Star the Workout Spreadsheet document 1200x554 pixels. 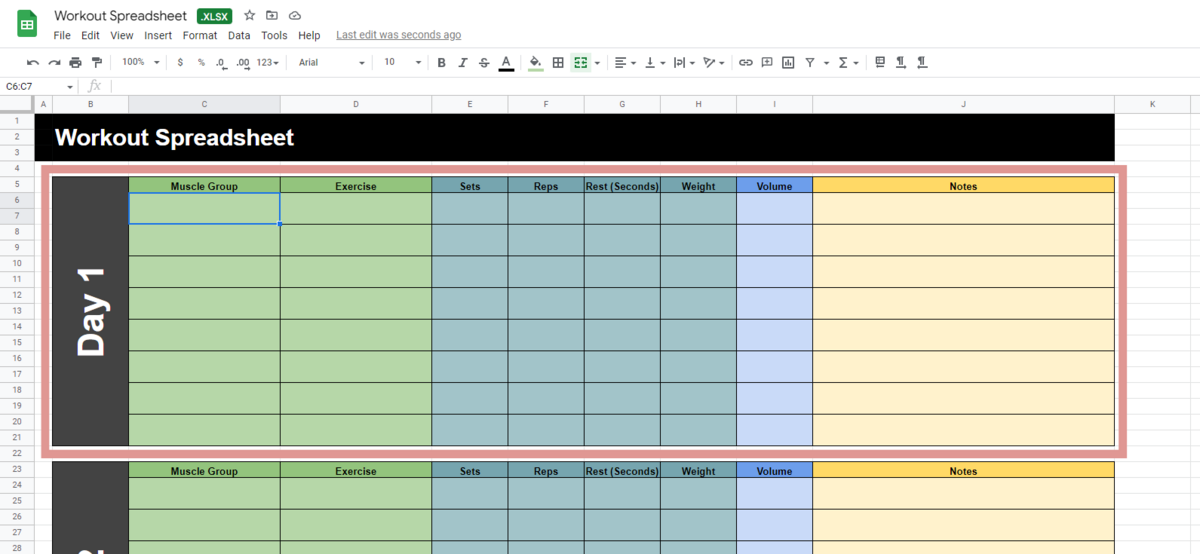(x=249, y=15)
